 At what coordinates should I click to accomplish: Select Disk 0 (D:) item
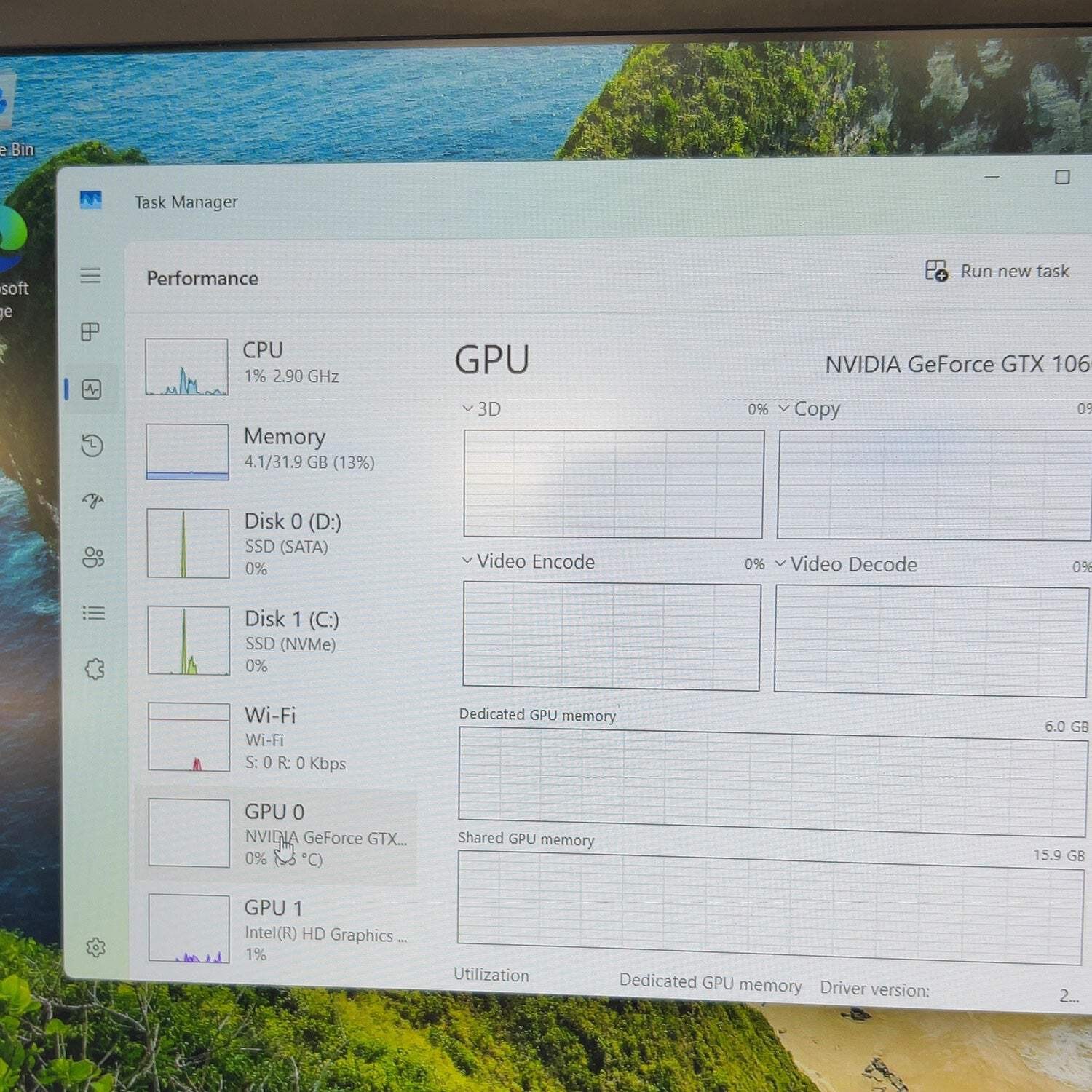277,543
